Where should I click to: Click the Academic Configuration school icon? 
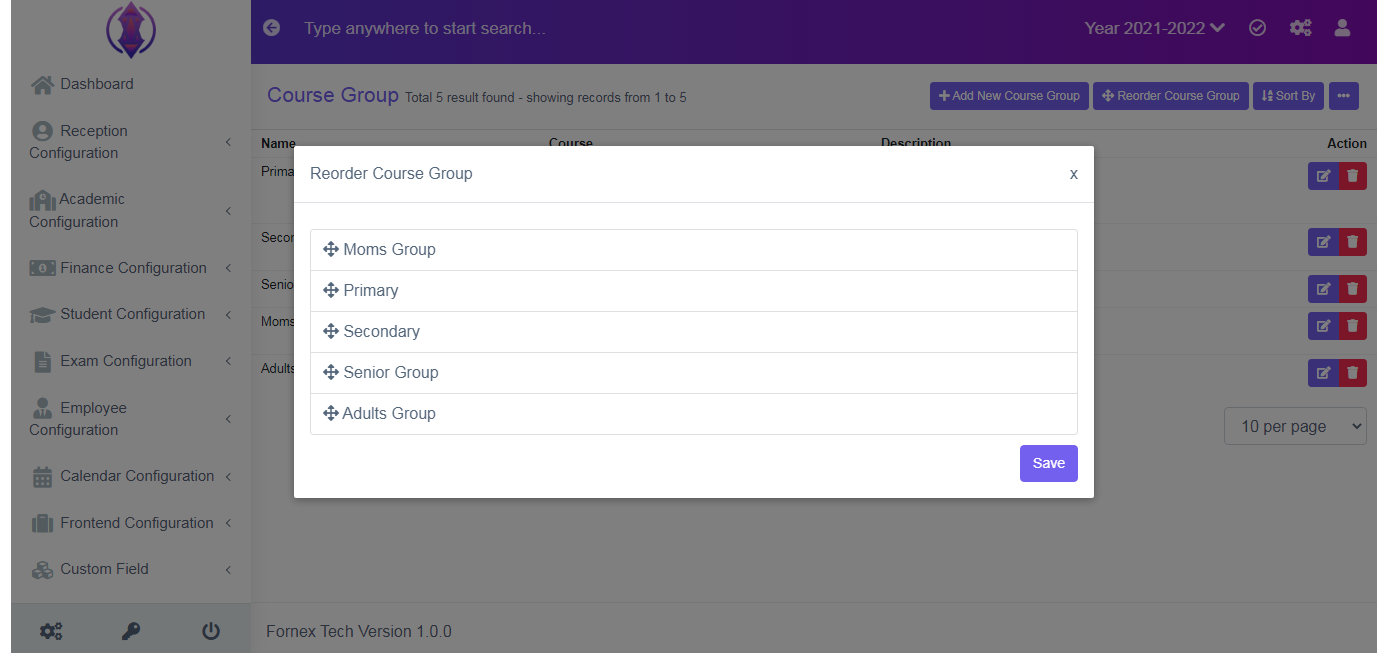[42, 200]
